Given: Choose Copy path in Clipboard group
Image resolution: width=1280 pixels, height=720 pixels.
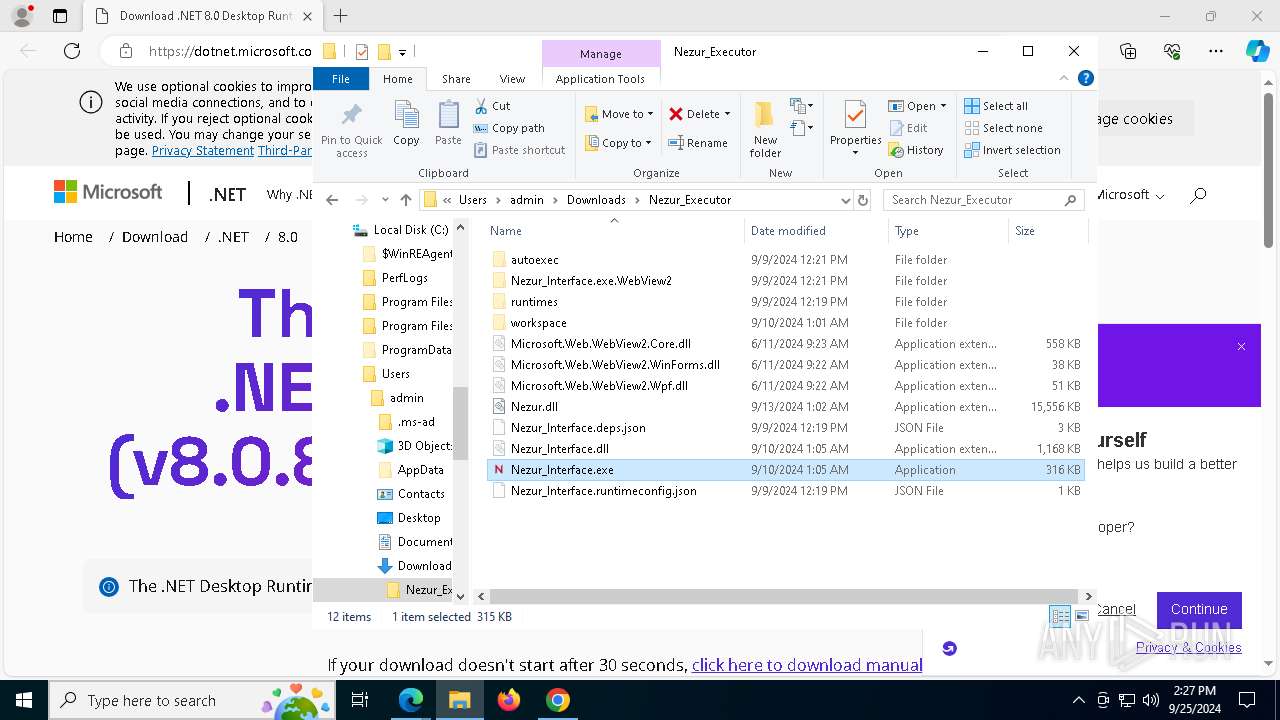Looking at the screenshot, I should (509, 128).
